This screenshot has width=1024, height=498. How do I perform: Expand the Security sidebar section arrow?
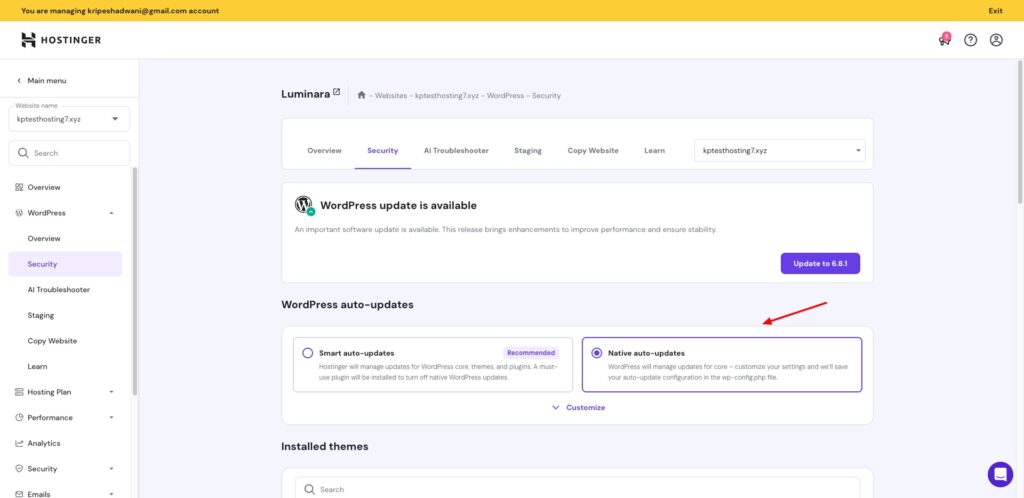[x=112, y=469]
